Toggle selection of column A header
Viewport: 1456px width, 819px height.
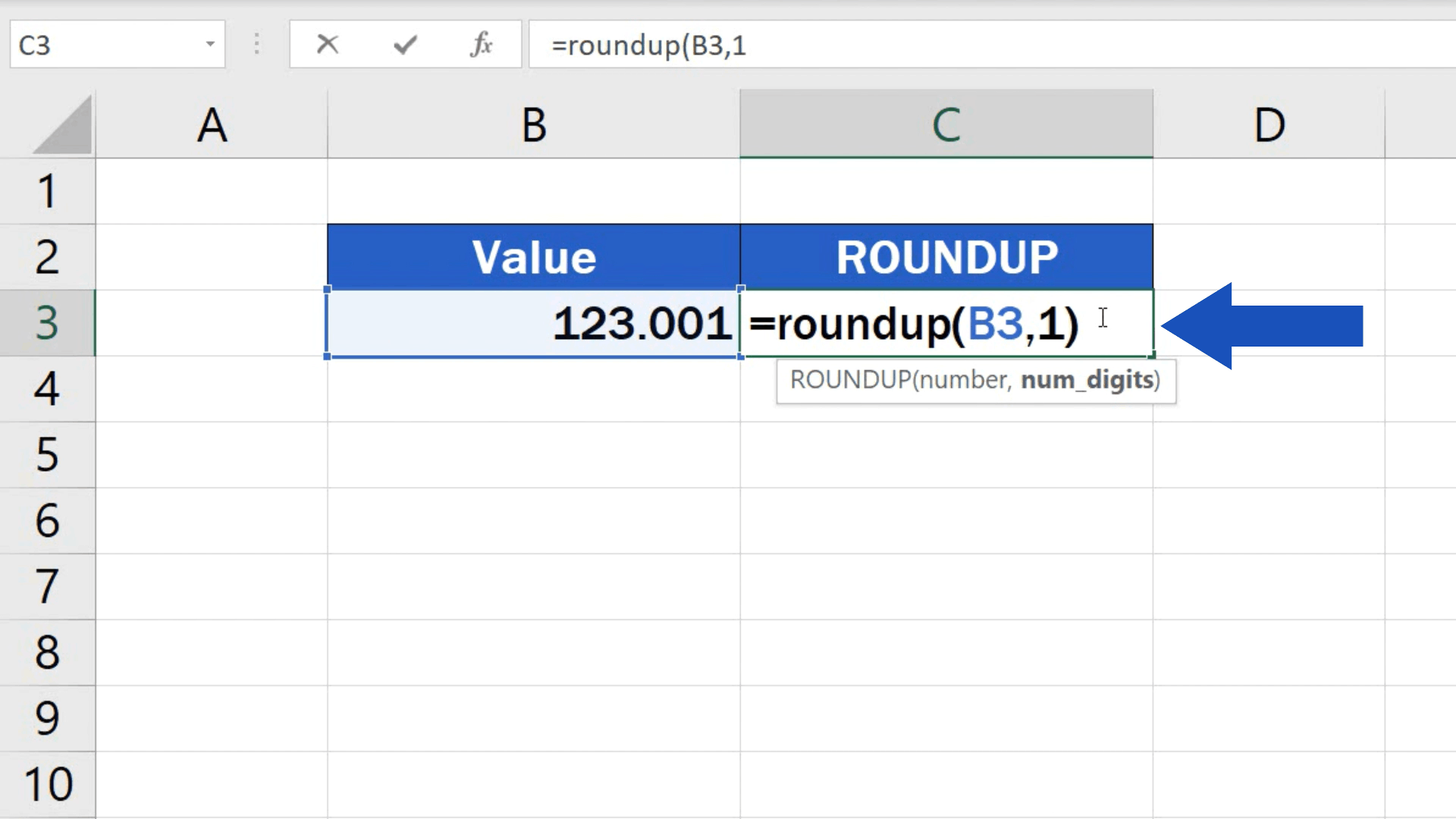pyautogui.click(x=213, y=124)
